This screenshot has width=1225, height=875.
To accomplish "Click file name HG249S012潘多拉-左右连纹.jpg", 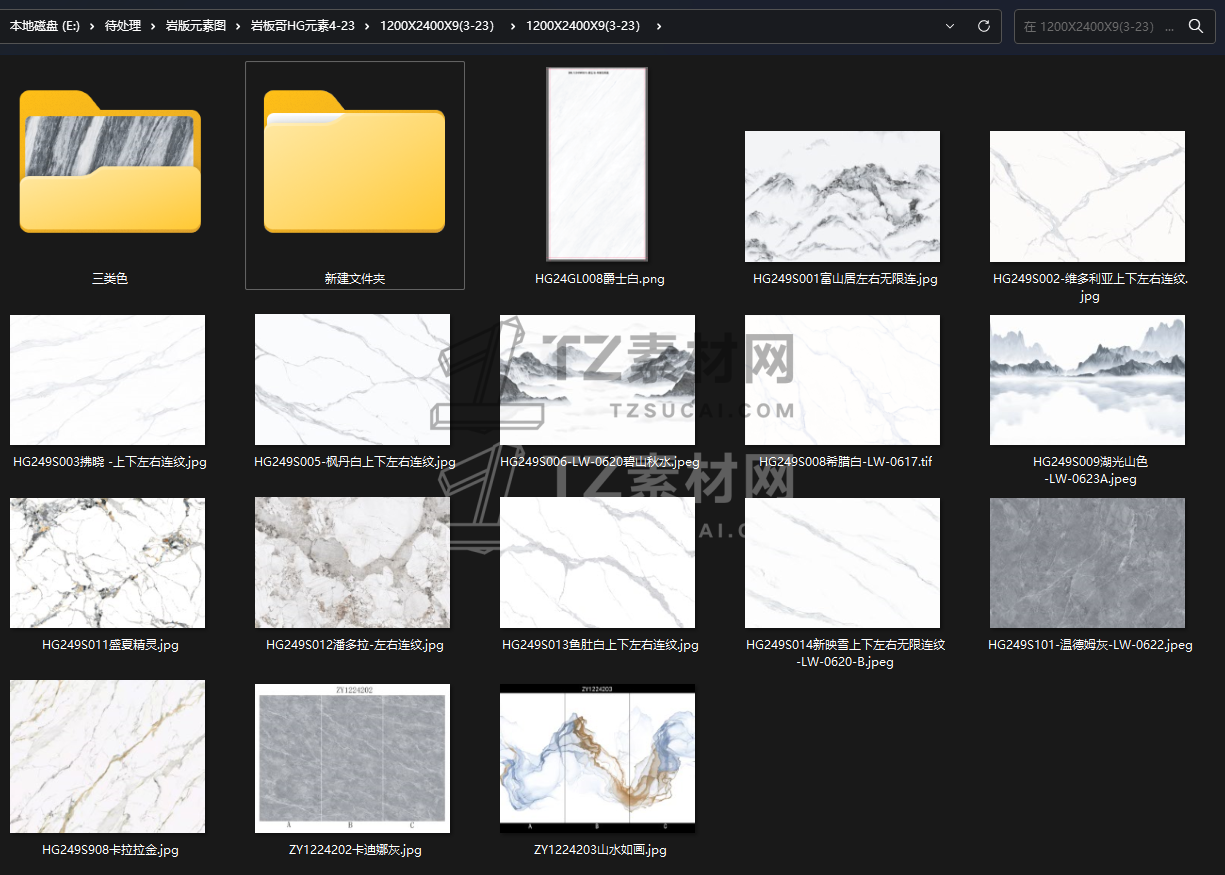I will click(x=355, y=645).
